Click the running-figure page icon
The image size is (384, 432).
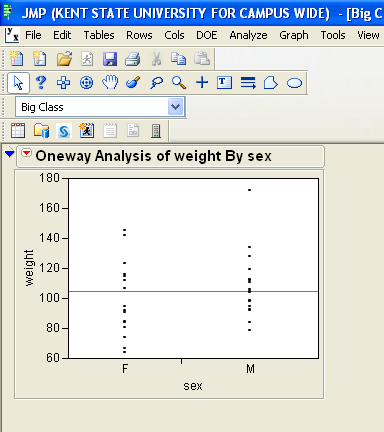point(87,59)
